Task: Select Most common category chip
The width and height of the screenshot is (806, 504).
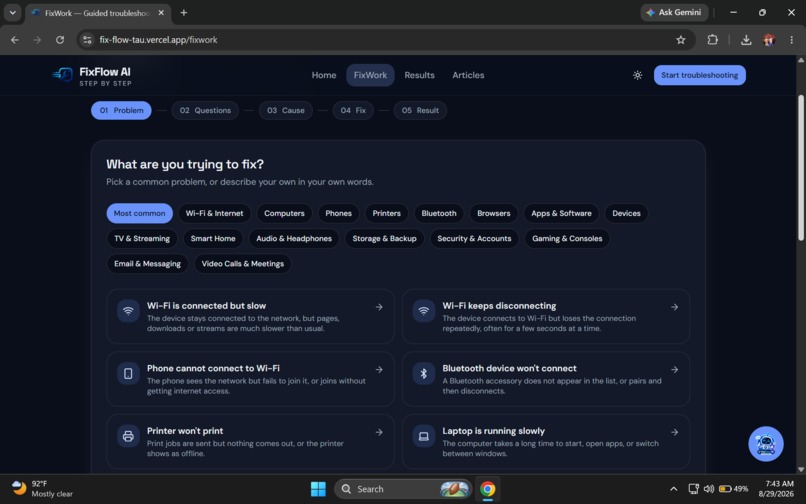Action: point(139,213)
